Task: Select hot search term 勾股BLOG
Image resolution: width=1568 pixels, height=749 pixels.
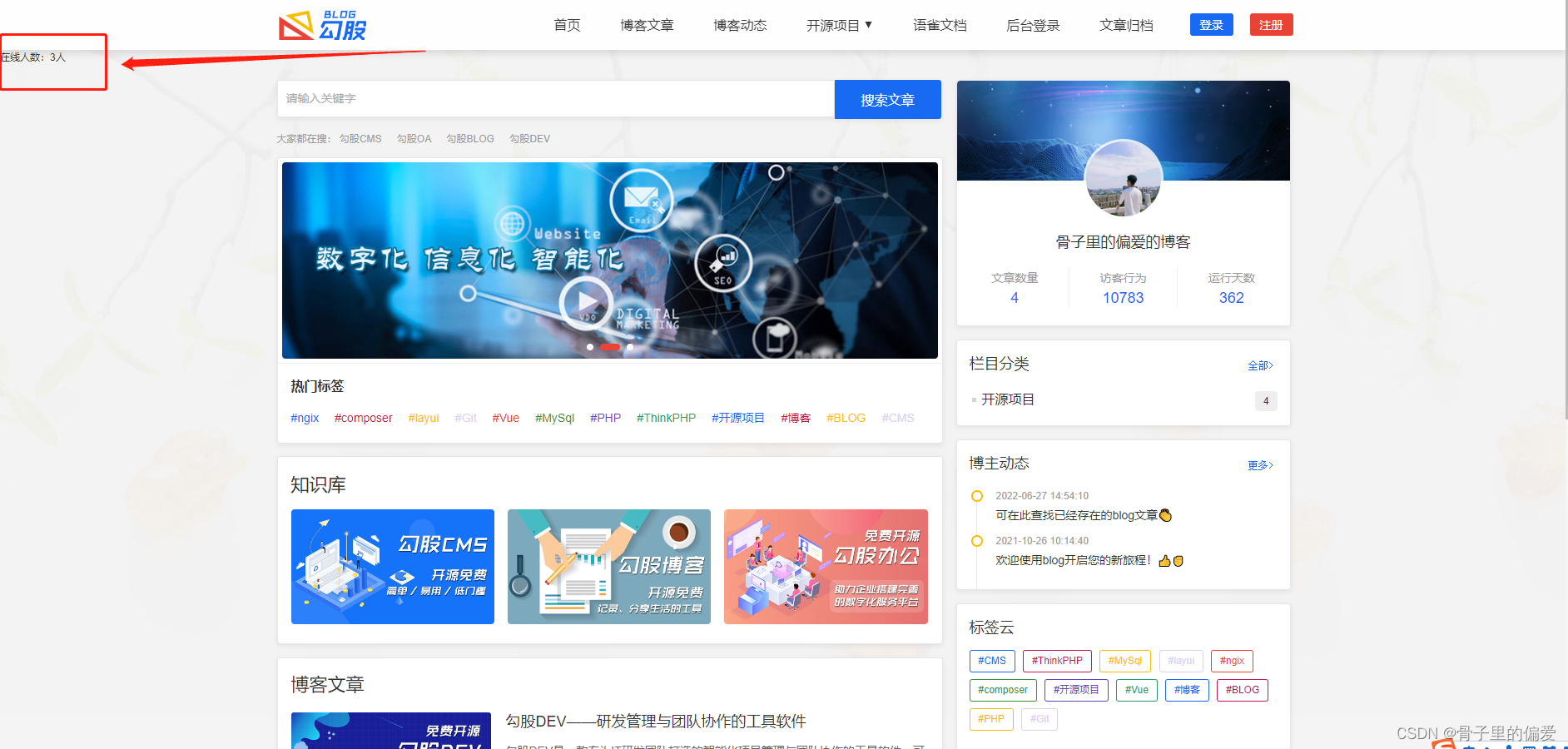Action: (x=470, y=139)
